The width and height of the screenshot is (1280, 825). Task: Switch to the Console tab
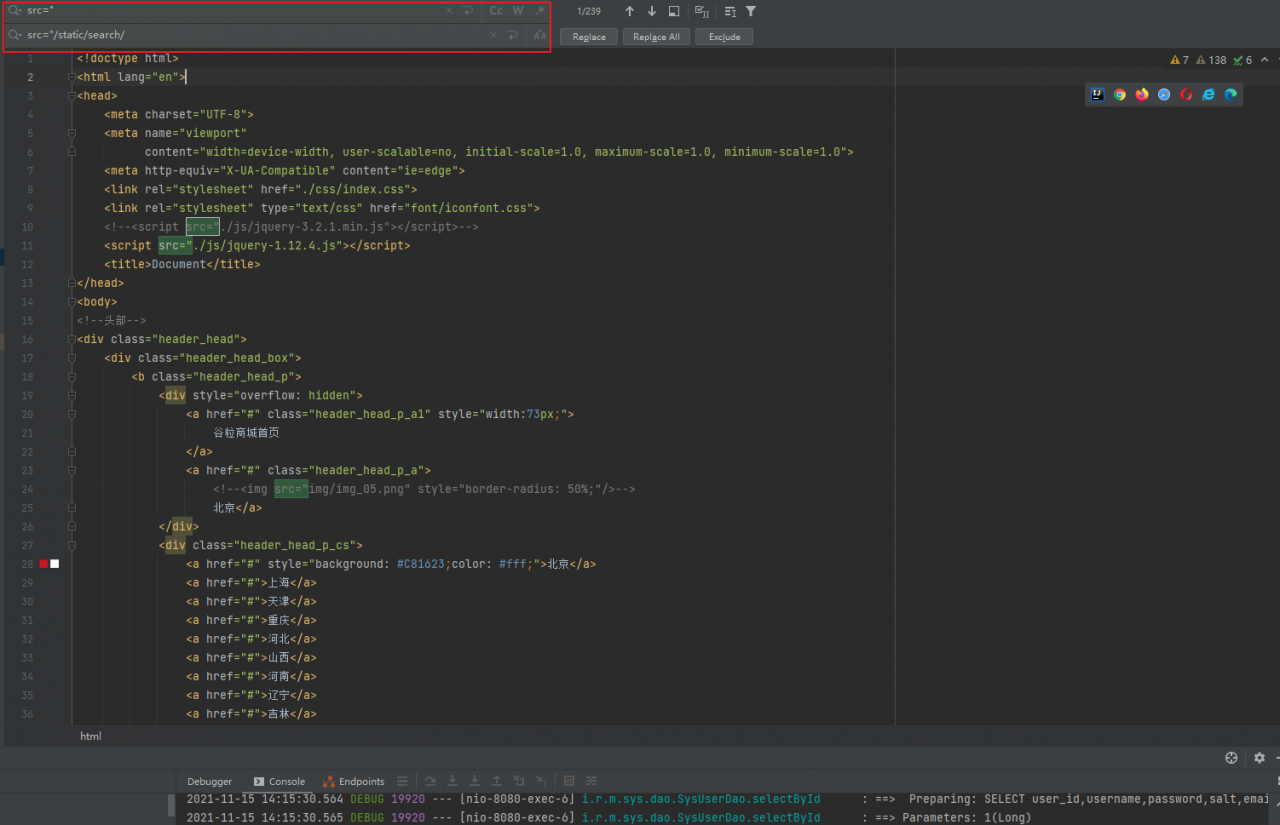[280, 781]
